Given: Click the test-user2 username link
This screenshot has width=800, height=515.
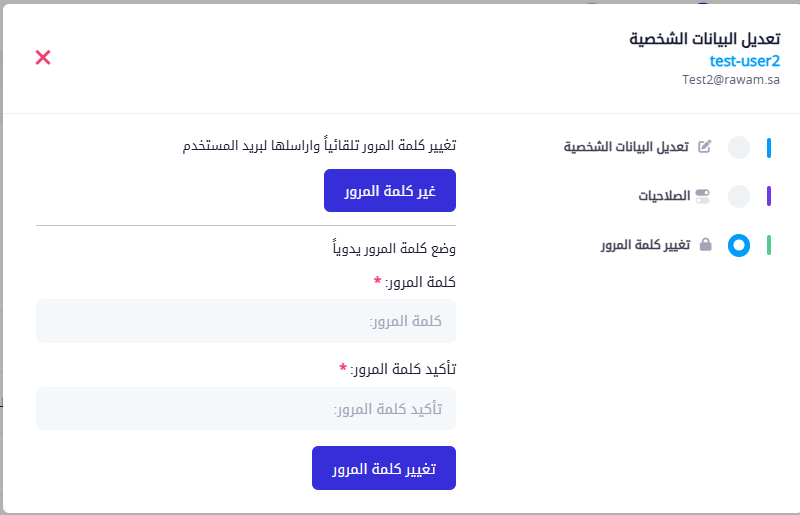Looking at the screenshot, I should coord(744,61).
